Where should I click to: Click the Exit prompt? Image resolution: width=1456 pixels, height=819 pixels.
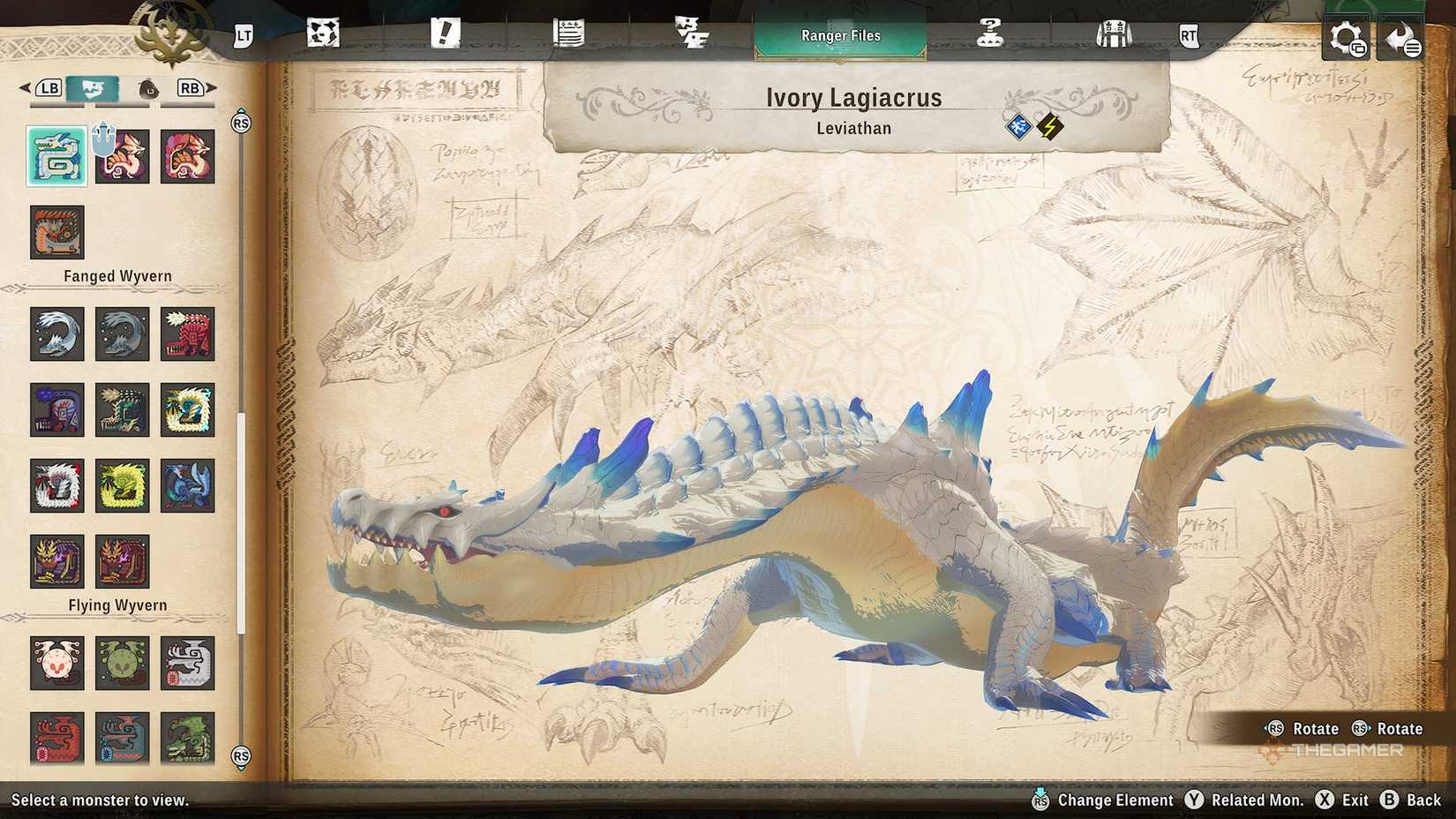(x=1342, y=800)
